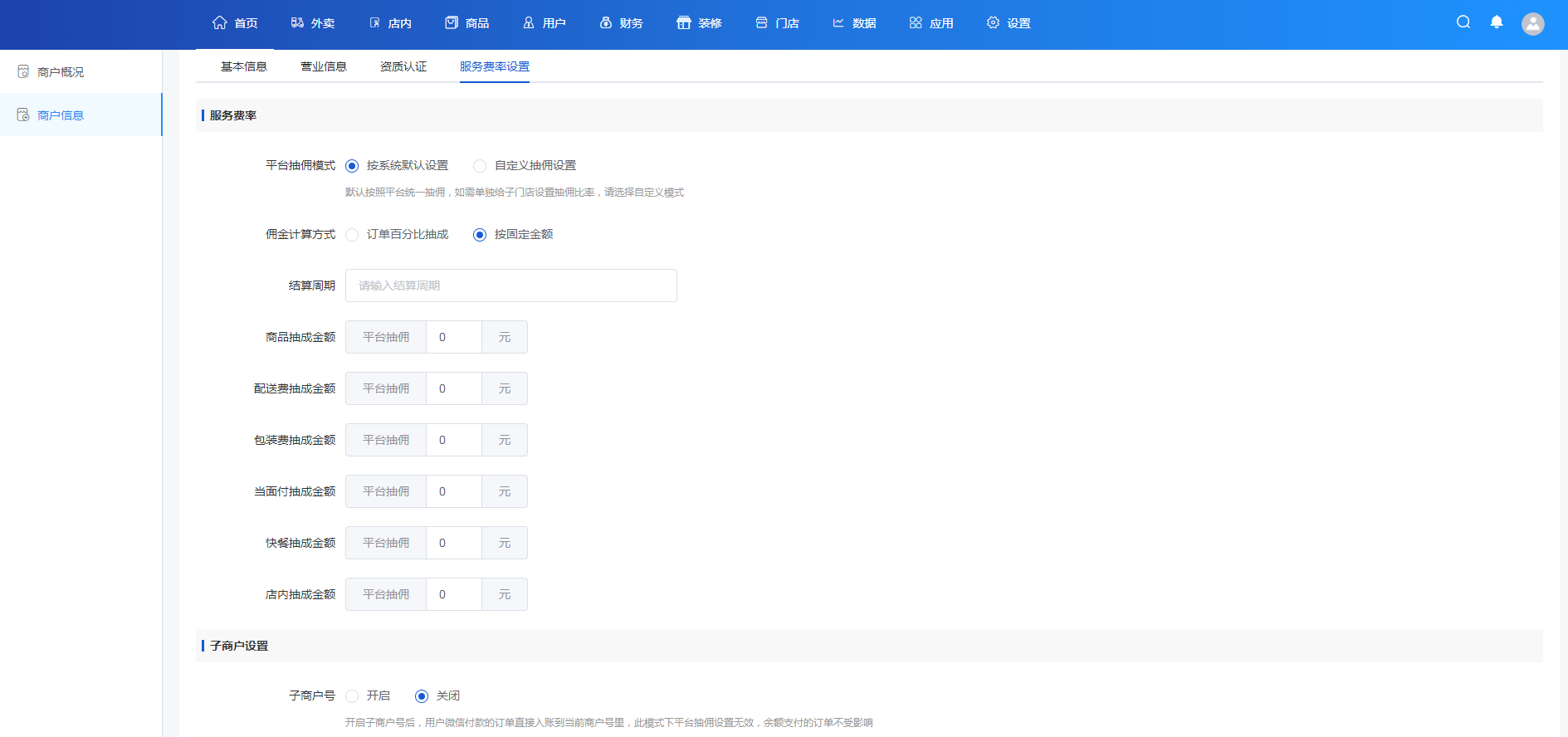The width and height of the screenshot is (1568, 737).
Task: Go to 首页 home in top navigation
Action: (x=235, y=23)
